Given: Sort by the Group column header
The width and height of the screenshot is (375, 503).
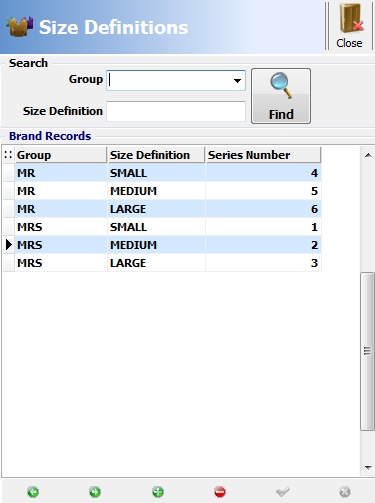Looking at the screenshot, I should point(61,155).
